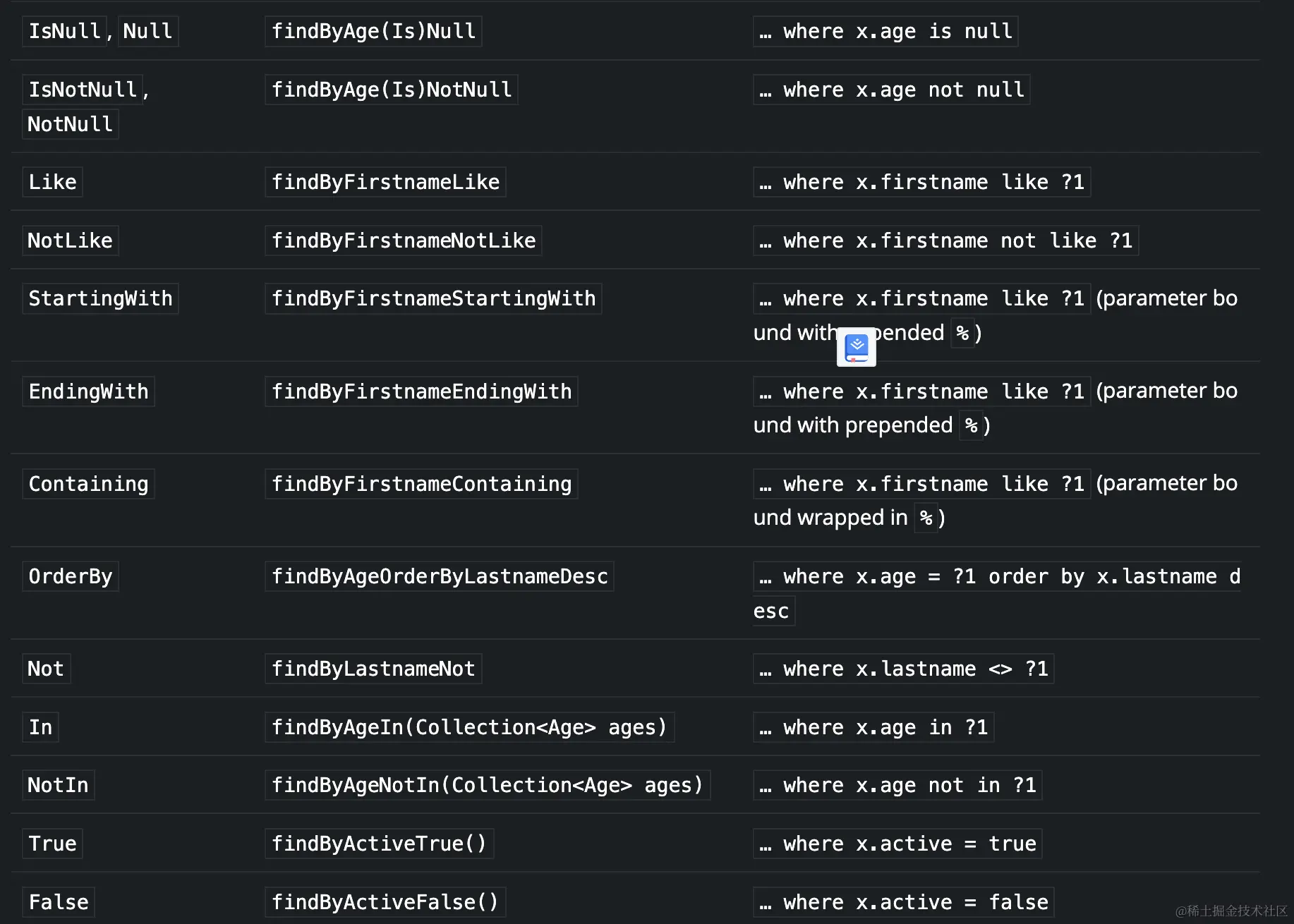Click 'where x.age not in ?1' snippet
1294x924 pixels.
tap(897, 785)
